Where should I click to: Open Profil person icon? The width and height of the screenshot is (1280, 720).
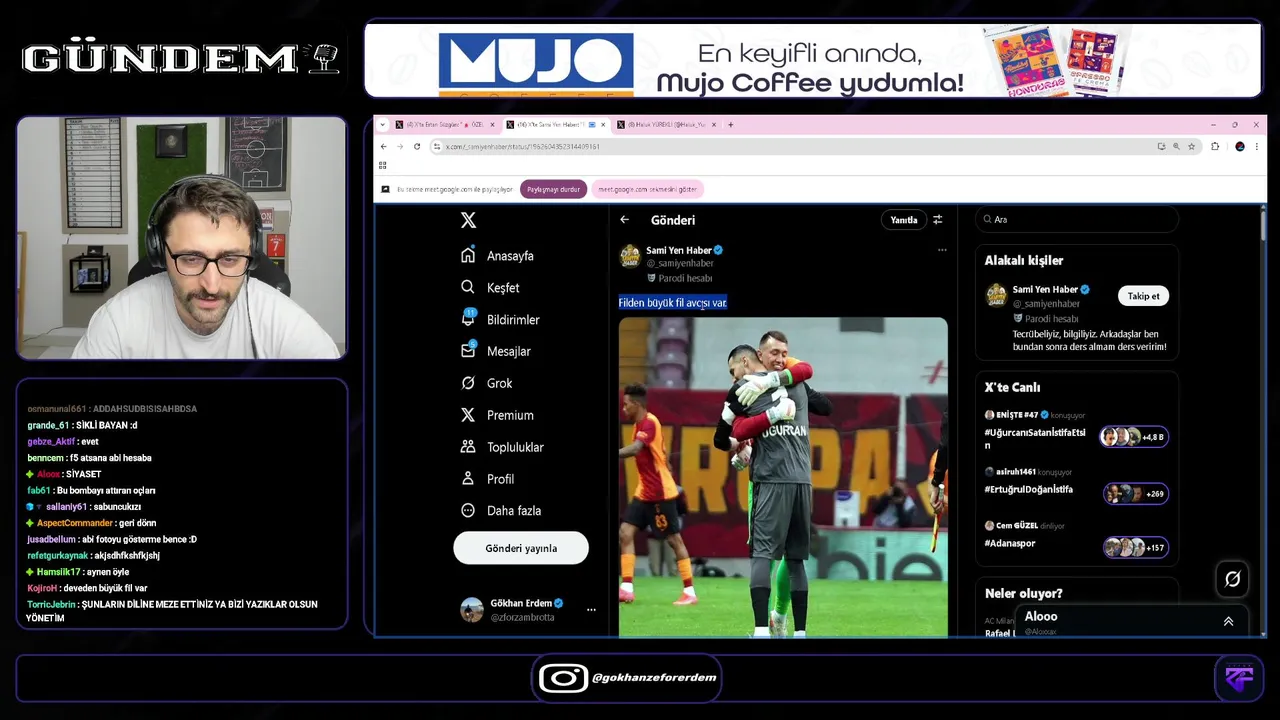click(x=468, y=478)
